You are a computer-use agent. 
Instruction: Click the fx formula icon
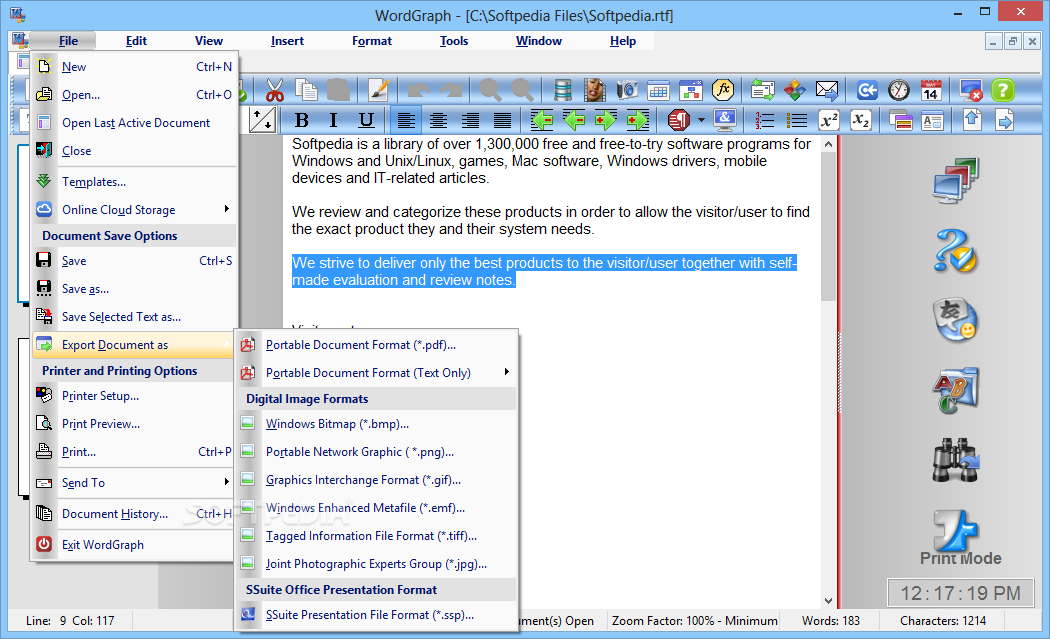pyautogui.click(x=723, y=90)
